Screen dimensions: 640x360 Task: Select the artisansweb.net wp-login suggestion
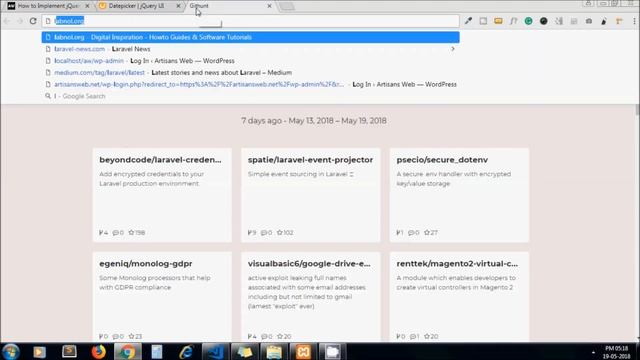pos(250,84)
